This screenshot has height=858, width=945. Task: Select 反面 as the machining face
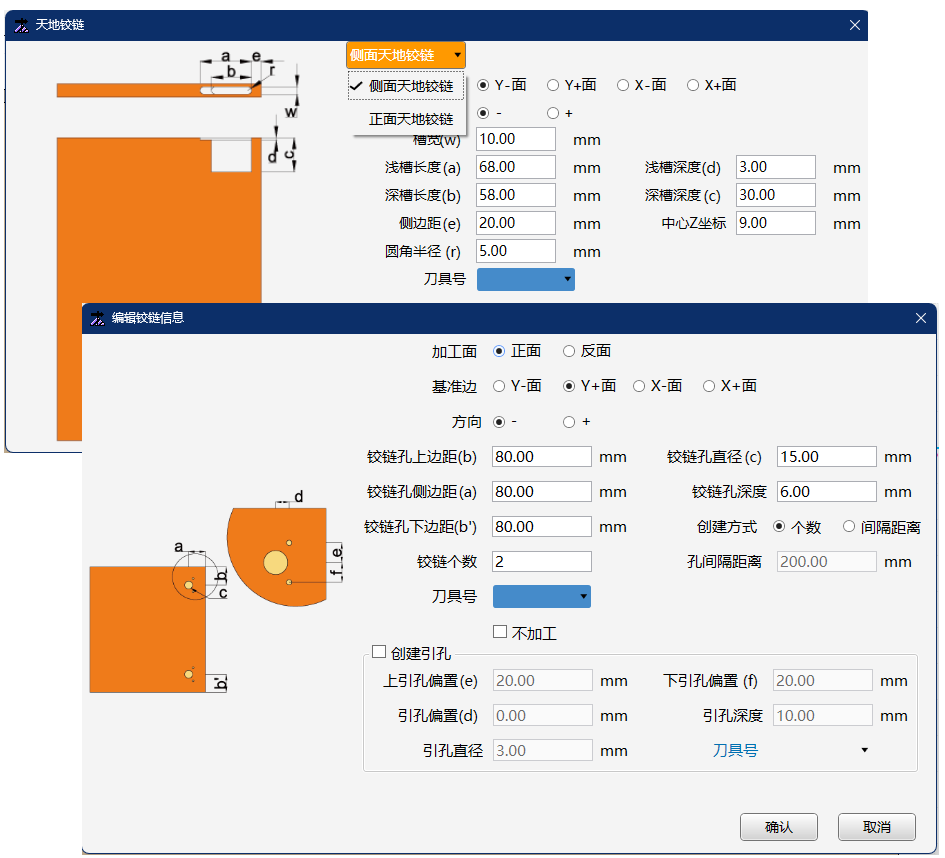click(x=569, y=351)
